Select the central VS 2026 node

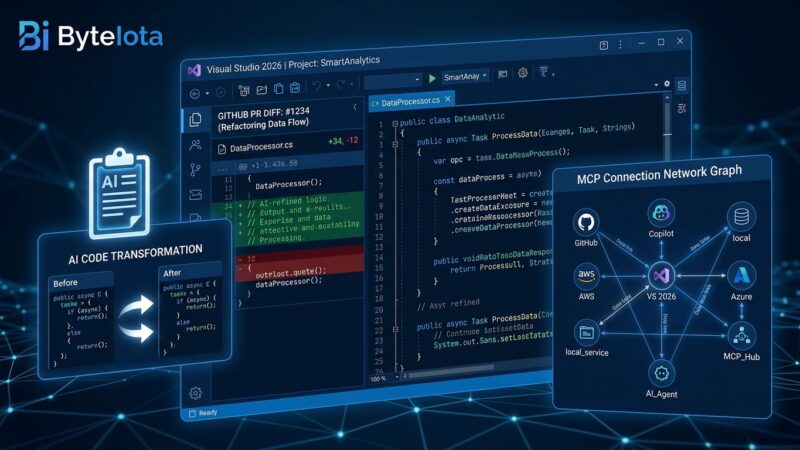[662, 276]
